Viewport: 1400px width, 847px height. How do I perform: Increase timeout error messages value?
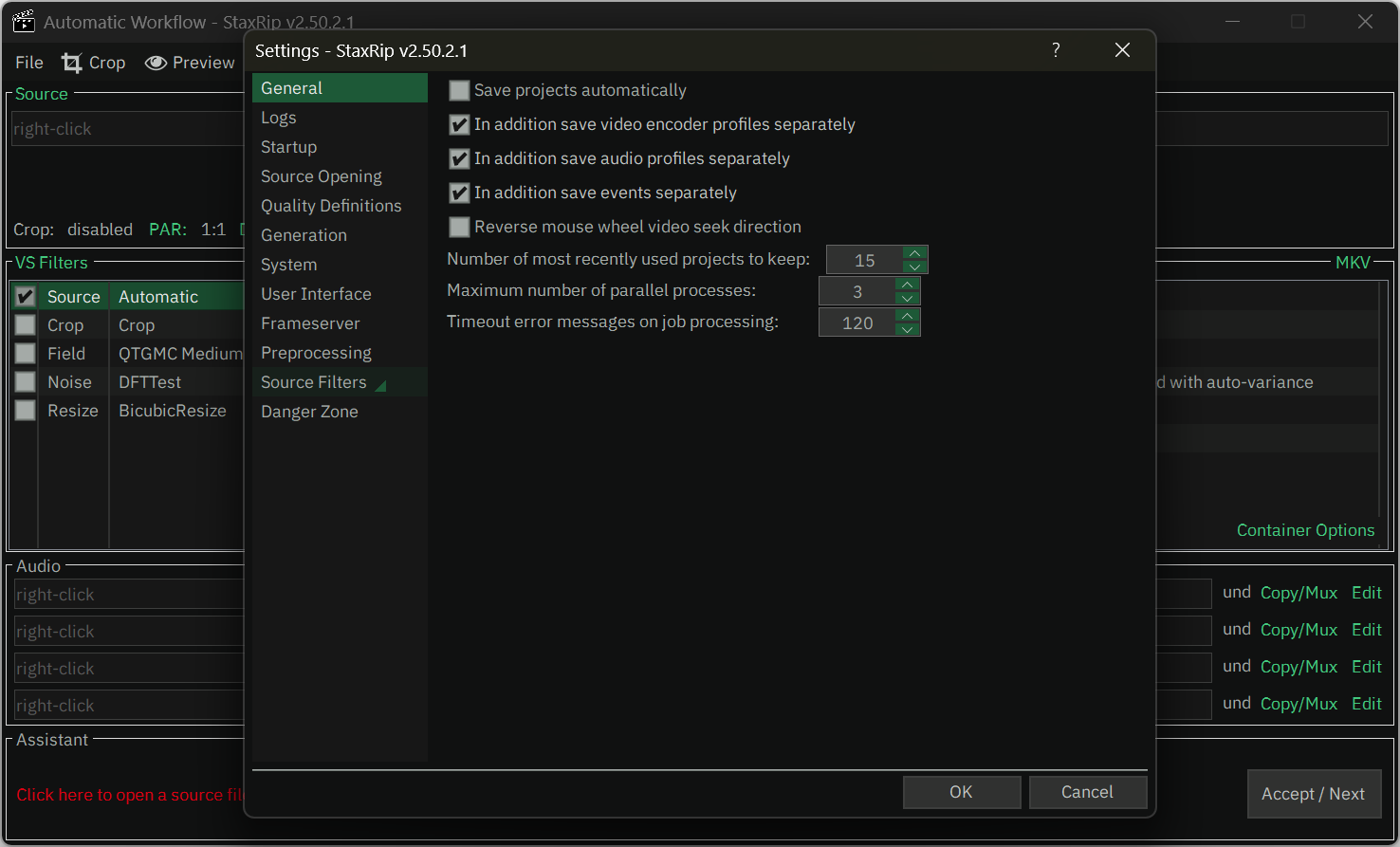coord(907,316)
